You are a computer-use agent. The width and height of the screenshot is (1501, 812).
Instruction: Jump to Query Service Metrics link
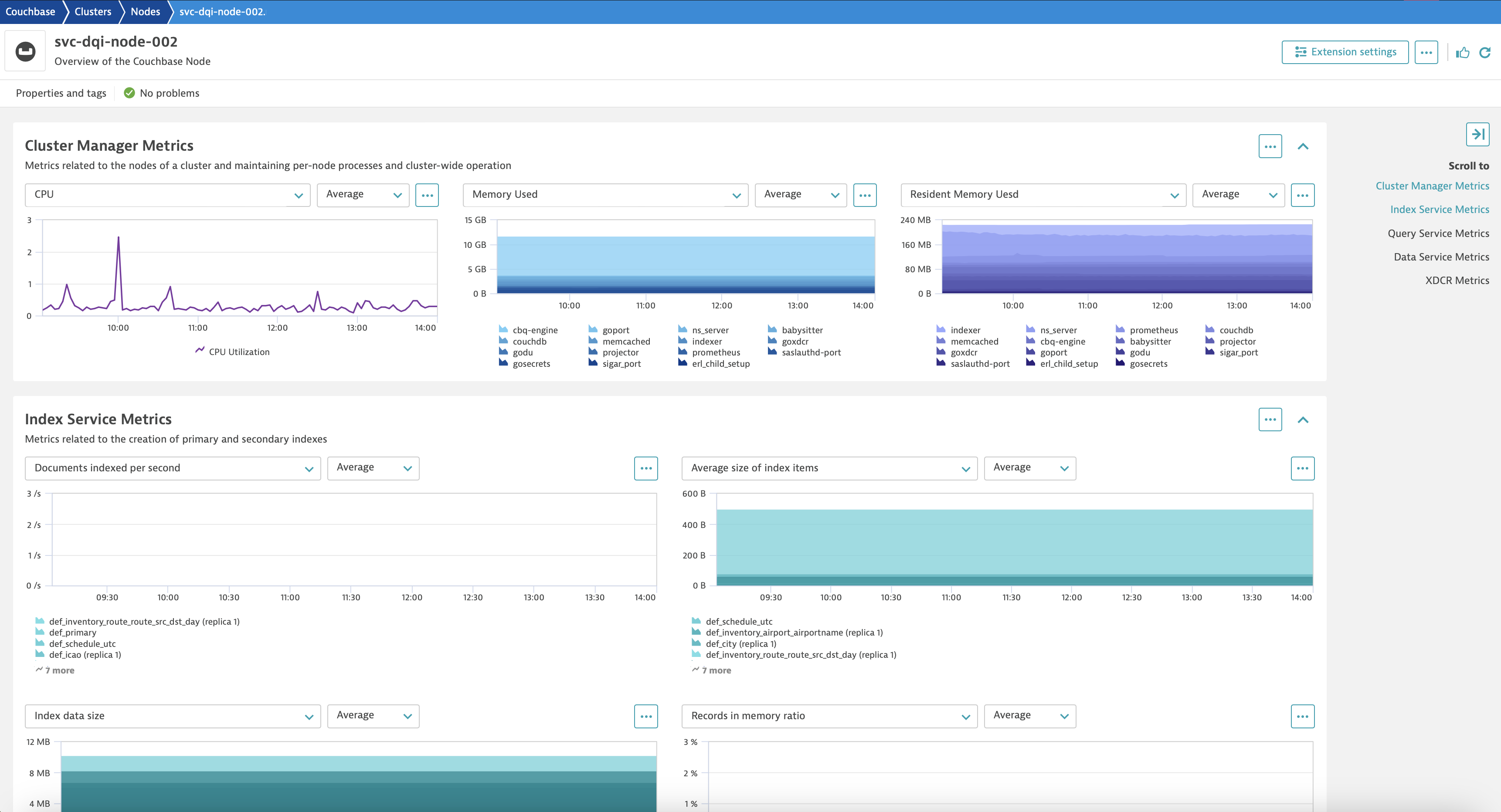[1438, 233]
